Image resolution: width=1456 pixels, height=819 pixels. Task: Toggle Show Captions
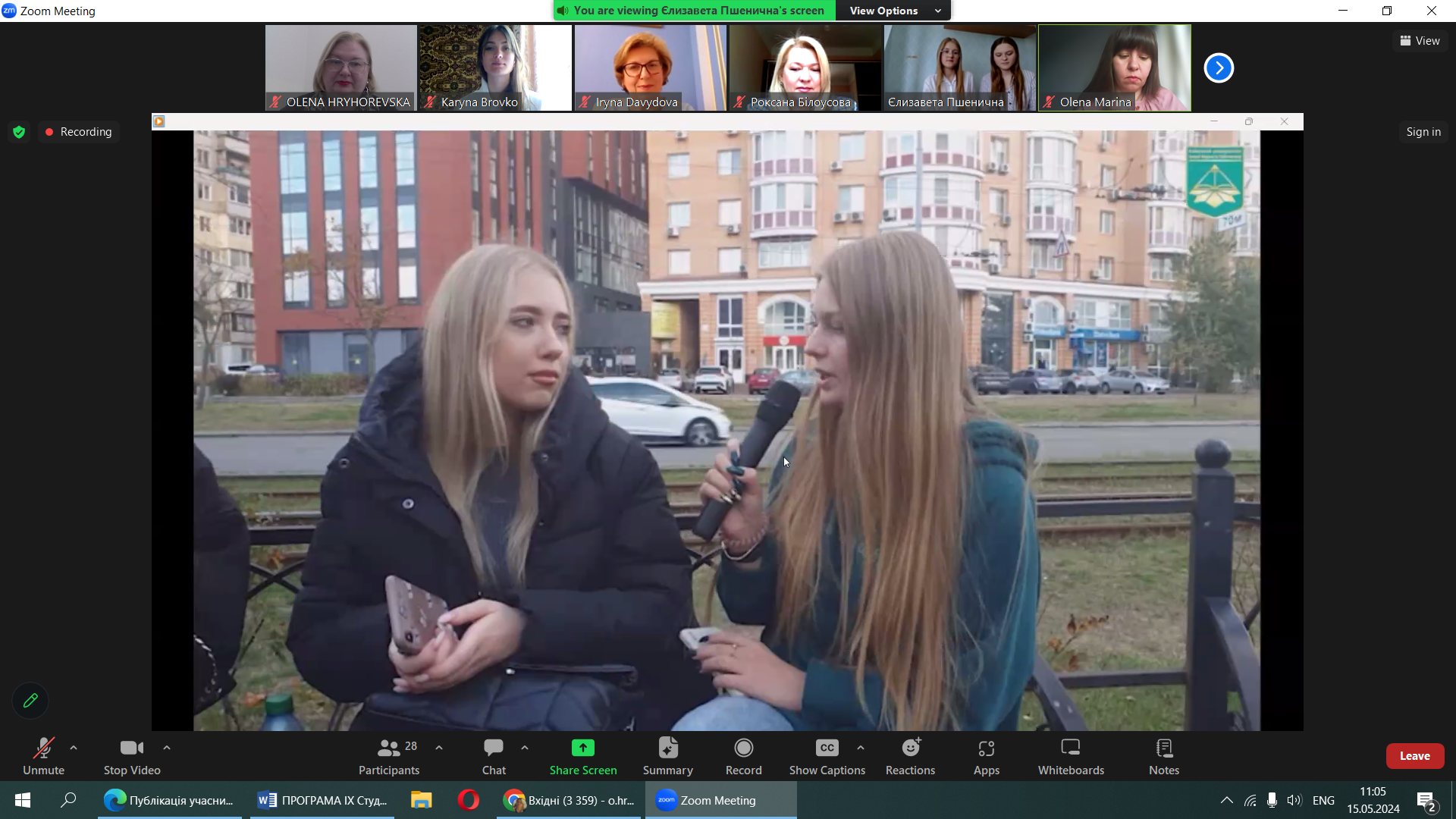[x=827, y=756]
